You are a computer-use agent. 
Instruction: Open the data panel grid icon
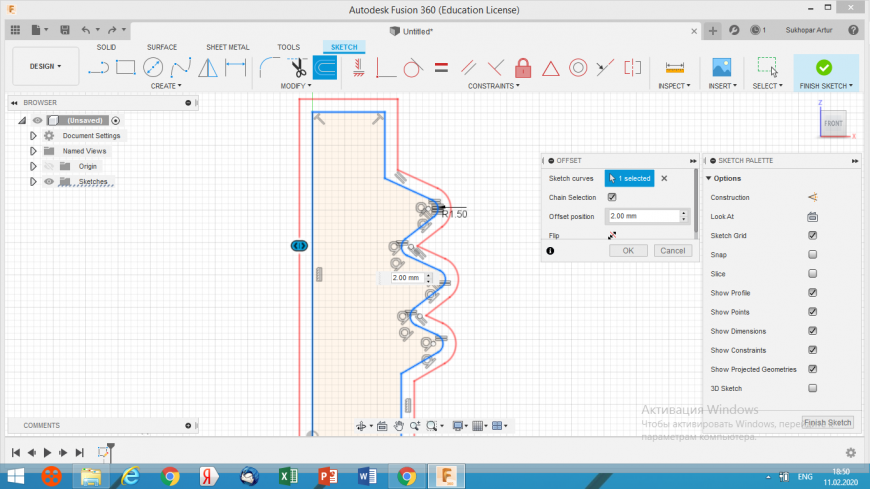pos(16,30)
